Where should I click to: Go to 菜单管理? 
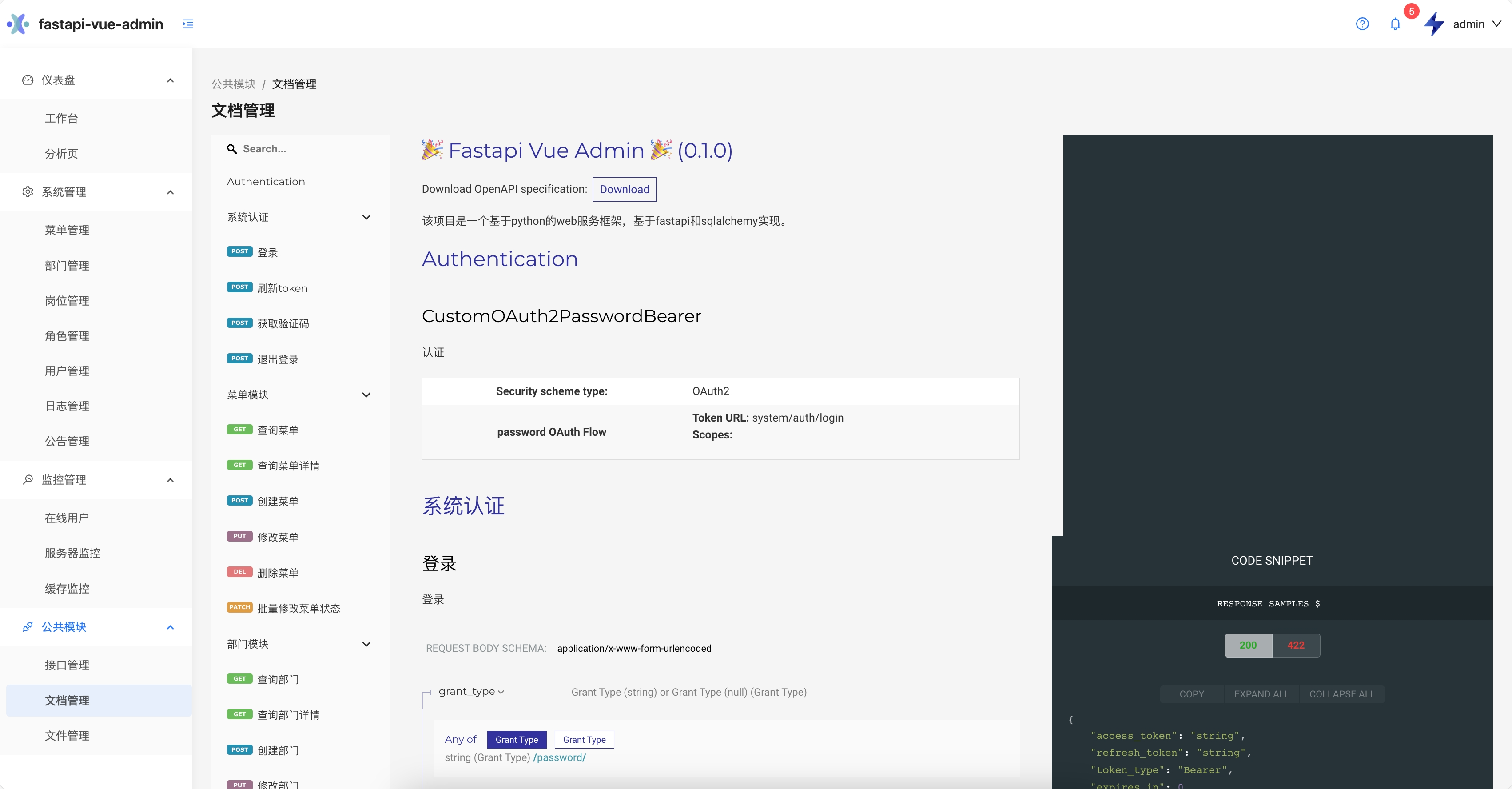[x=67, y=230]
